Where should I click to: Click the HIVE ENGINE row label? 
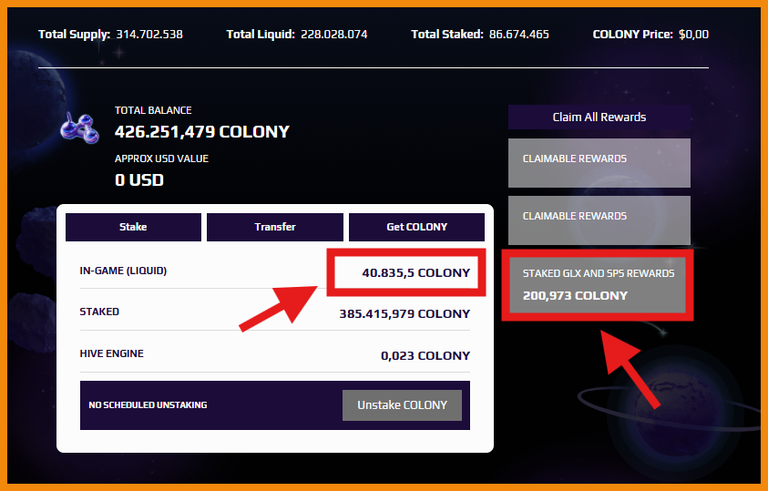(x=112, y=354)
